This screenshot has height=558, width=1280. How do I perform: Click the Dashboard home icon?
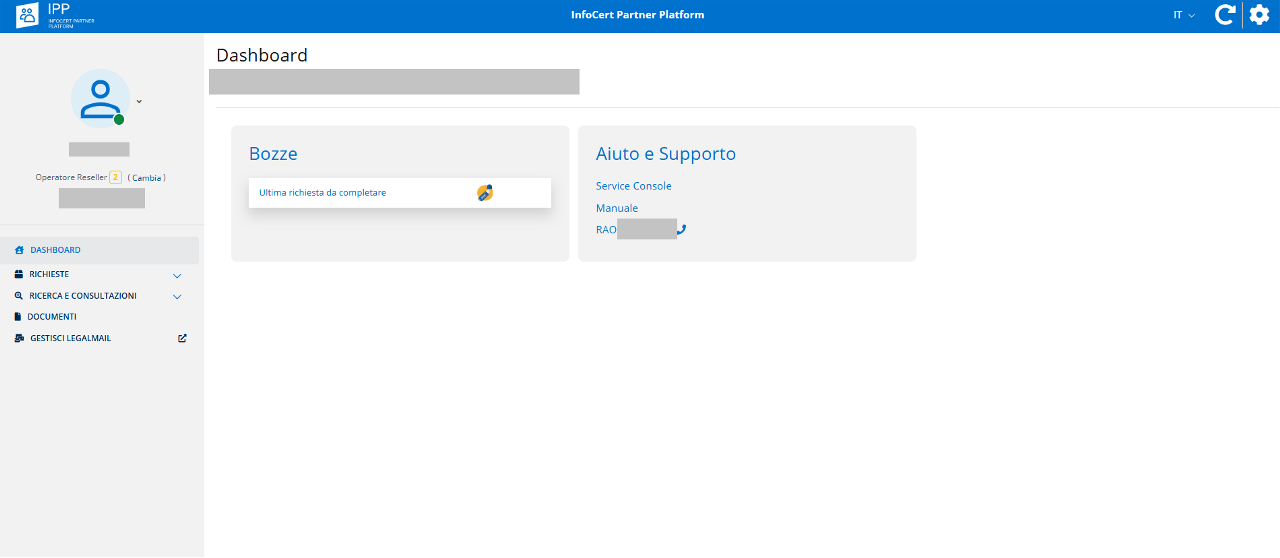click(19, 250)
